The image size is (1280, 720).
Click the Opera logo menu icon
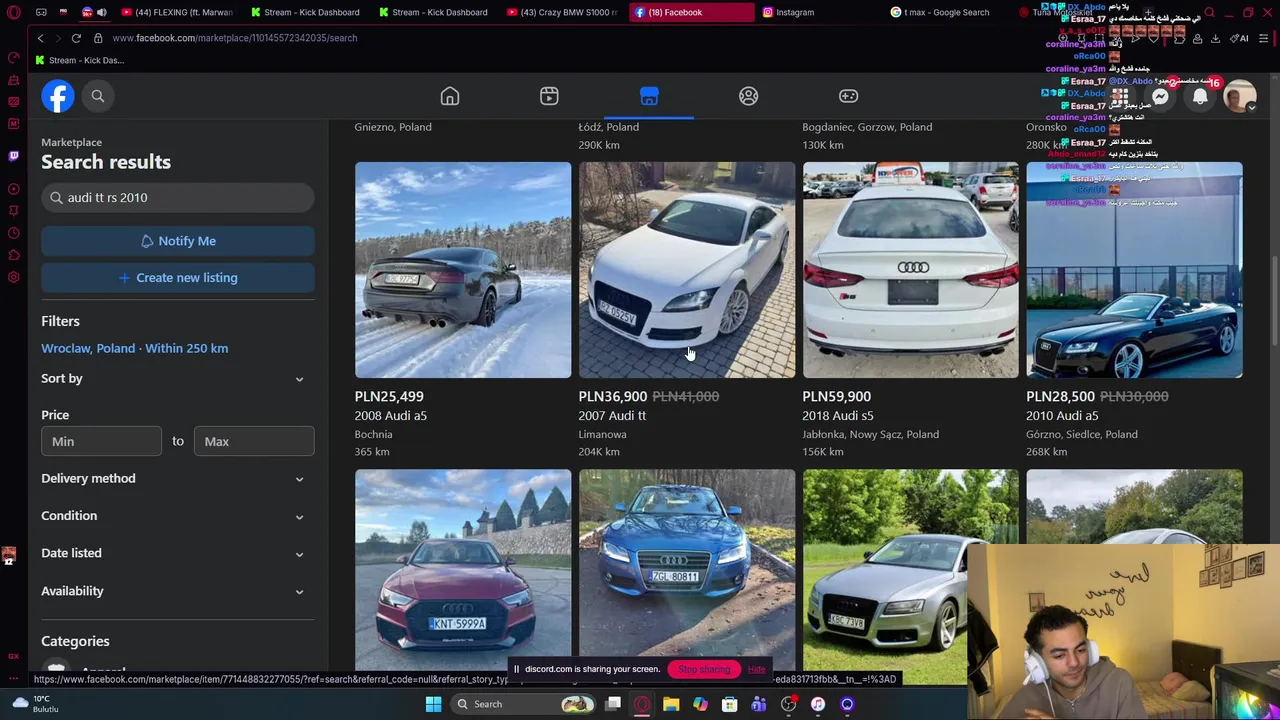(x=14, y=12)
